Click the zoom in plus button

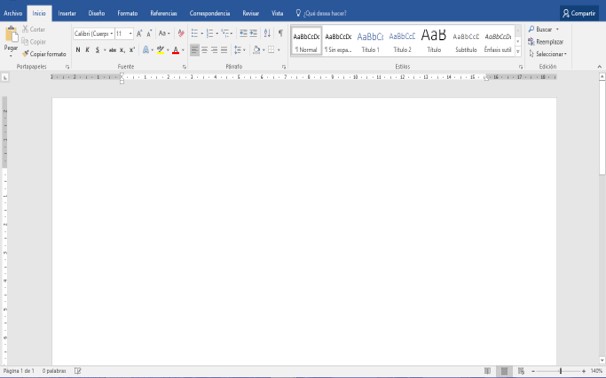click(x=584, y=371)
